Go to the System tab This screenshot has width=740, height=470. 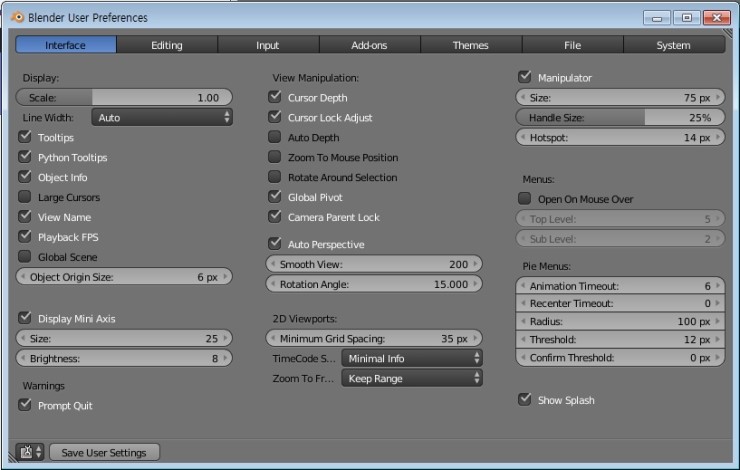click(x=673, y=45)
